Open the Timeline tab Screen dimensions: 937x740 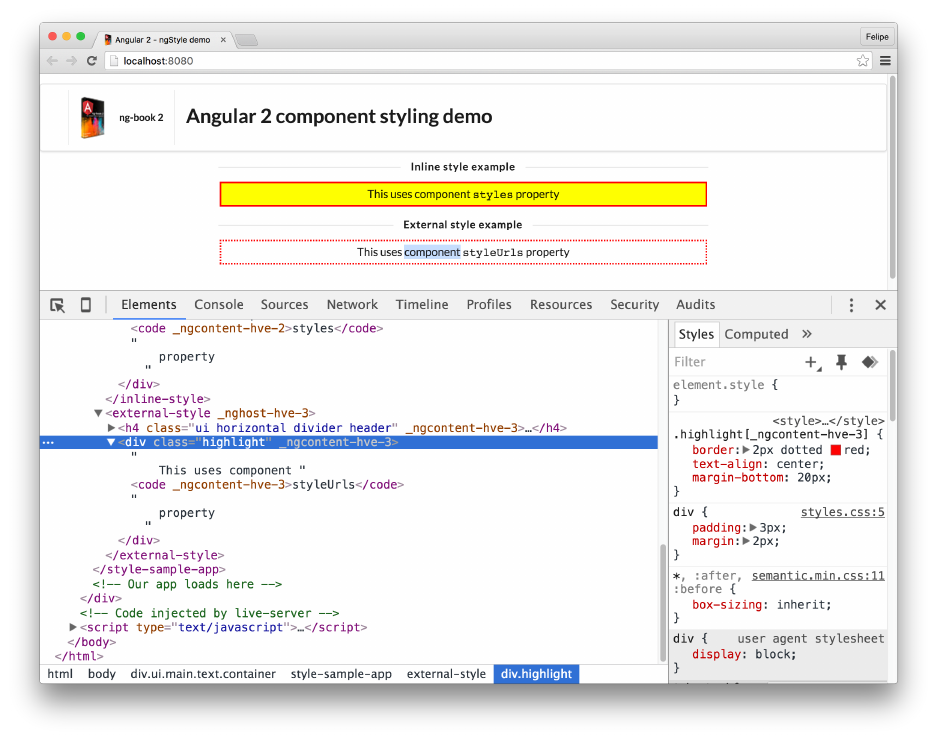(422, 305)
